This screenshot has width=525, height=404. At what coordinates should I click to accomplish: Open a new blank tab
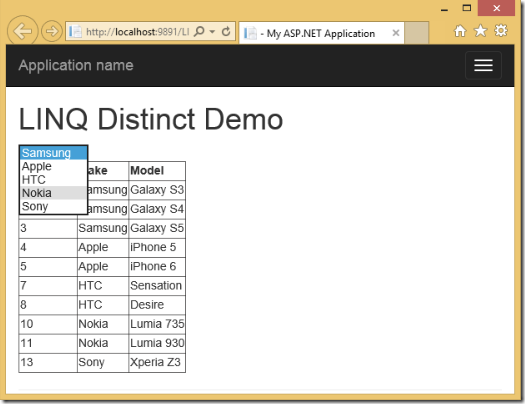point(417,33)
